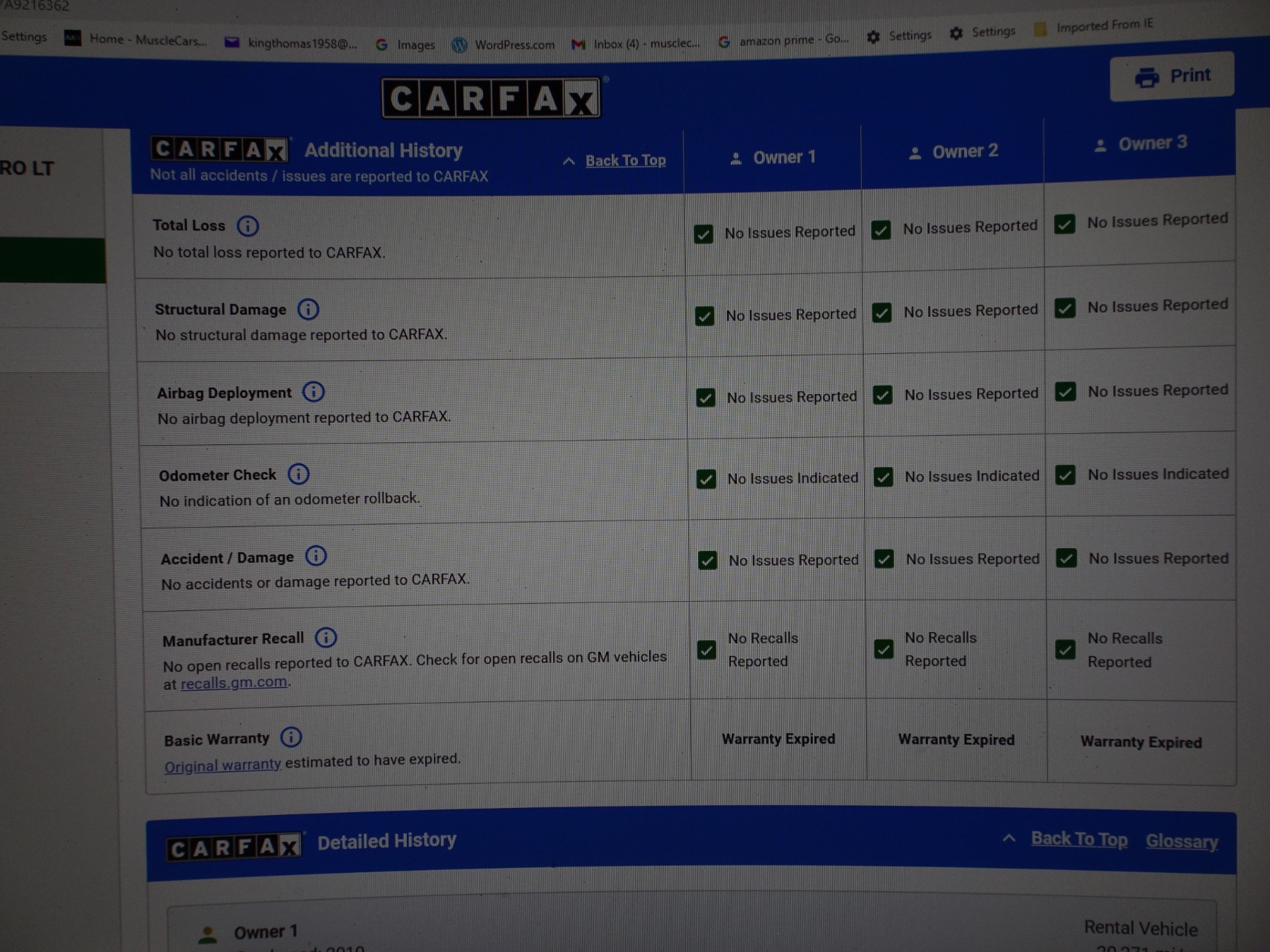This screenshot has height=952, width=1270.
Task: Click caret beside Detailed History Back To Top
Action: (1009, 838)
